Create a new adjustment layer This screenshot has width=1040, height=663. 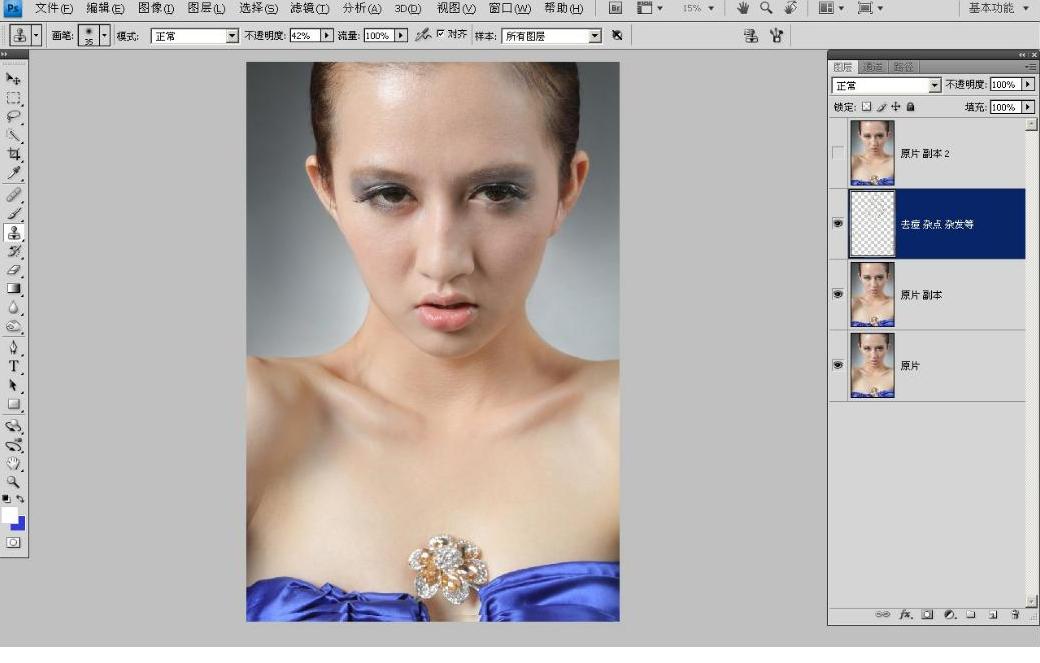coord(949,615)
